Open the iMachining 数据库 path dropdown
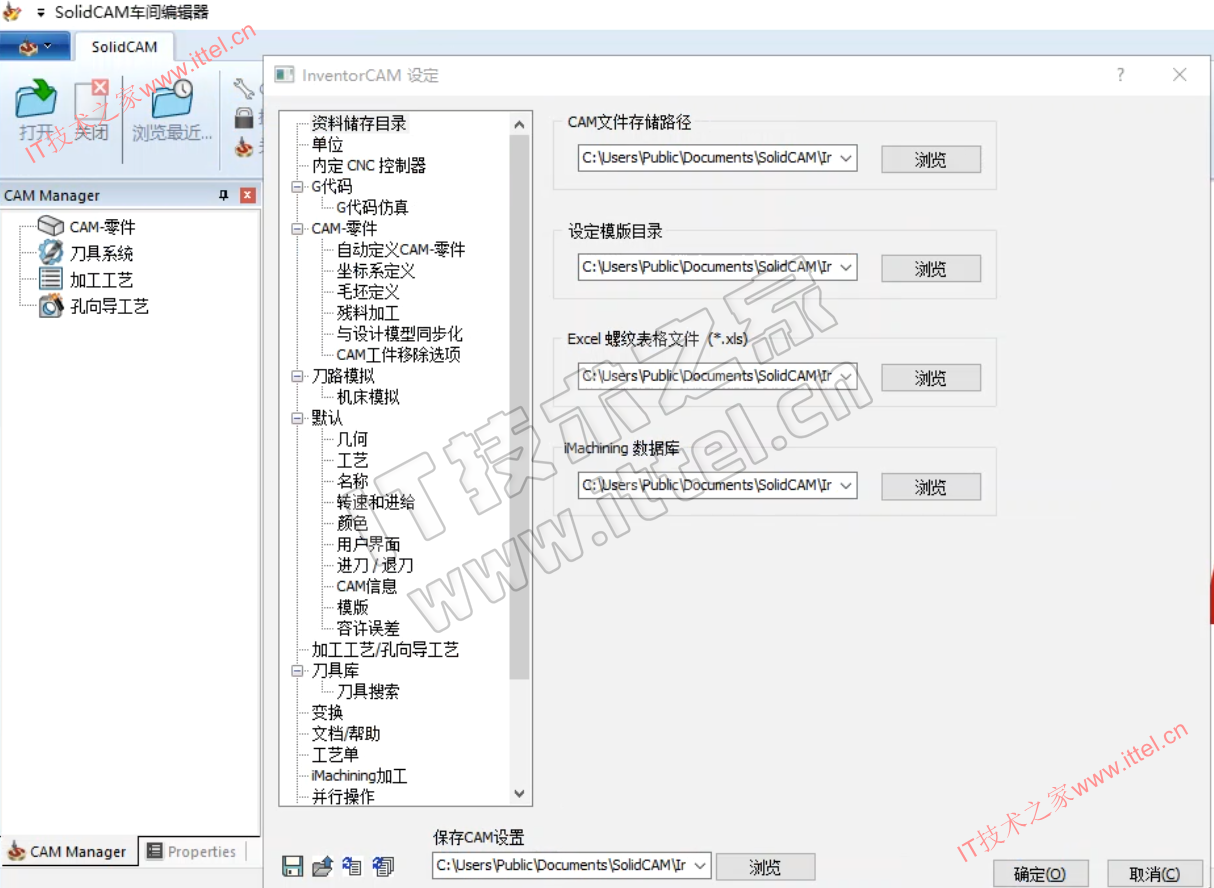The image size is (1214, 888). coord(846,485)
